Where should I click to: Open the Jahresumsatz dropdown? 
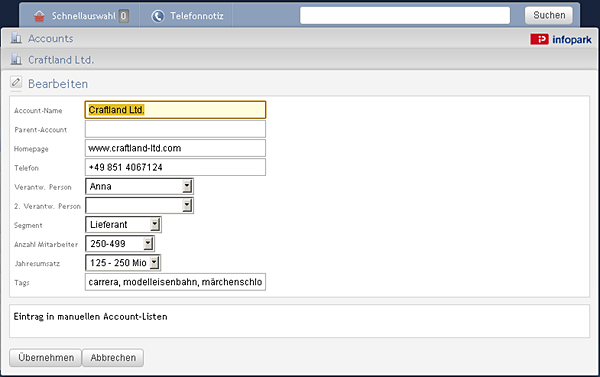coord(123,263)
